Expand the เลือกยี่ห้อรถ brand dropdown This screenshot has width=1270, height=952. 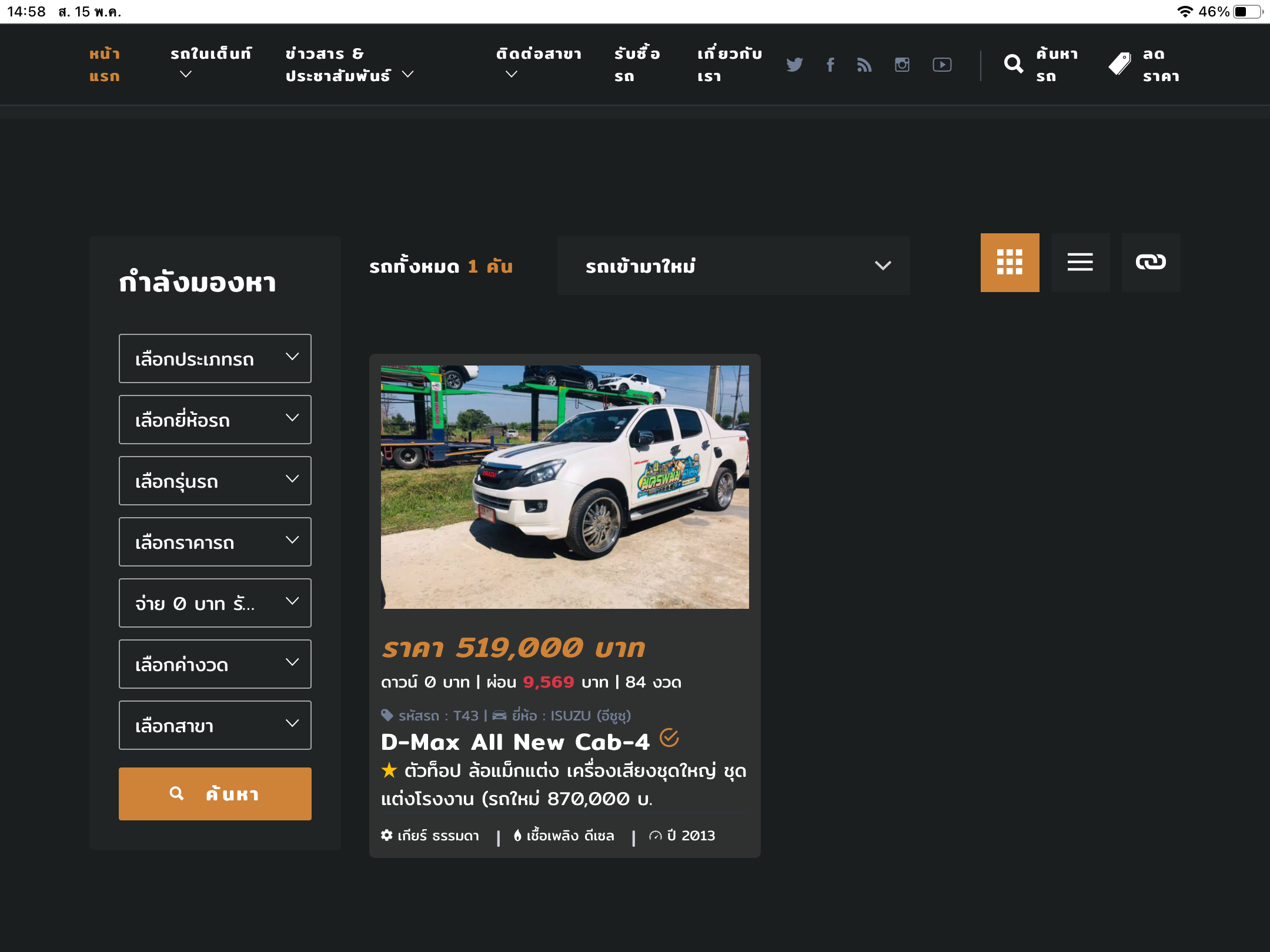[x=215, y=420]
